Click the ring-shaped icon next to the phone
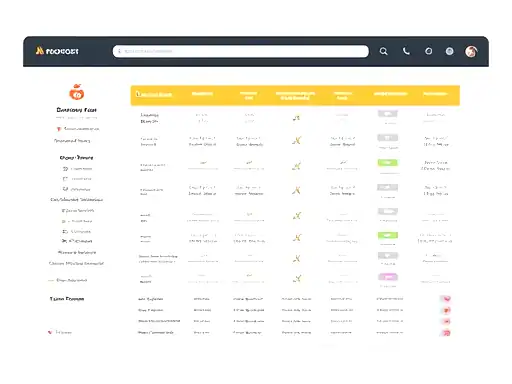The height and width of the screenshot is (384, 512). (429, 51)
